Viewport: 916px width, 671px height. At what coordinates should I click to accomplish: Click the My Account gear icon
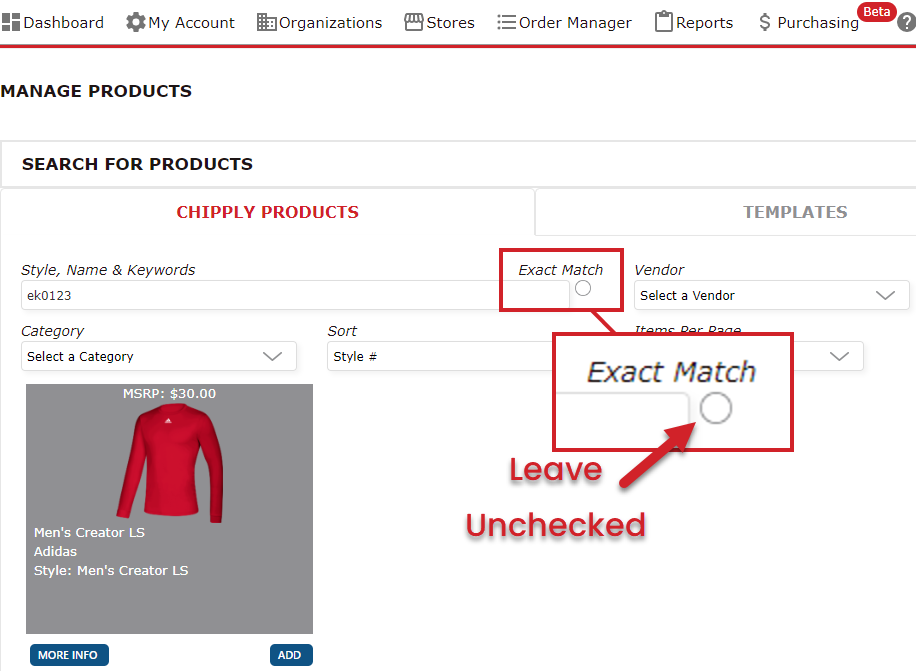tap(136, 22)
